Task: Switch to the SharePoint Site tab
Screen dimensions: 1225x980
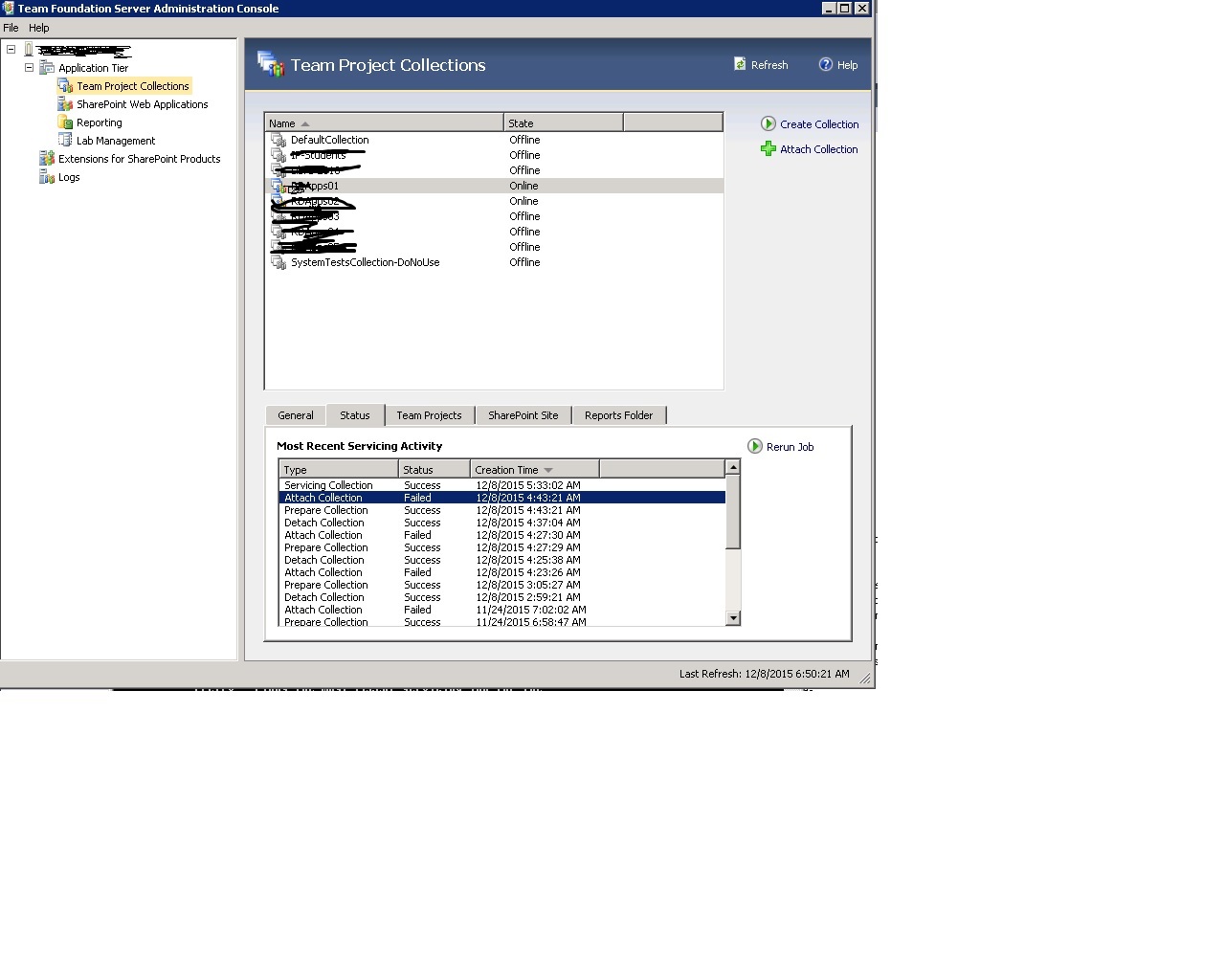Action: point(523,415)
